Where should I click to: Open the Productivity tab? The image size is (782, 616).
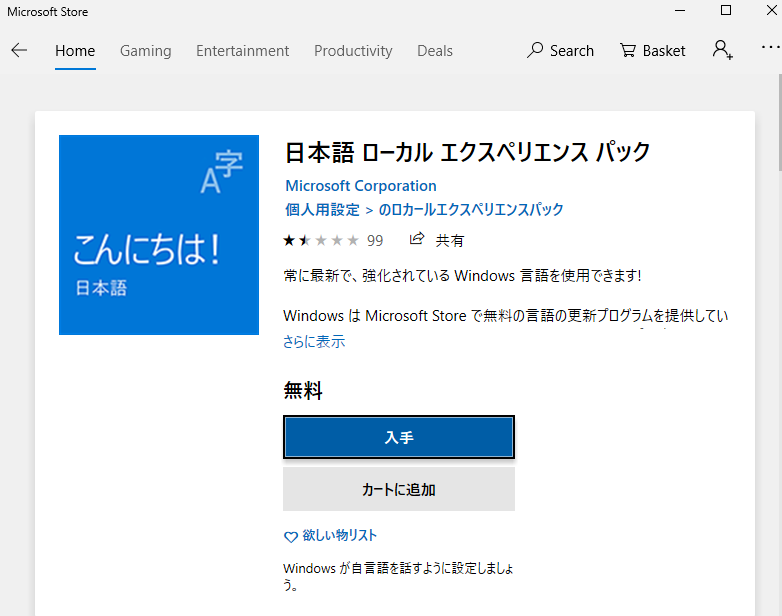[x=353, y=51]
